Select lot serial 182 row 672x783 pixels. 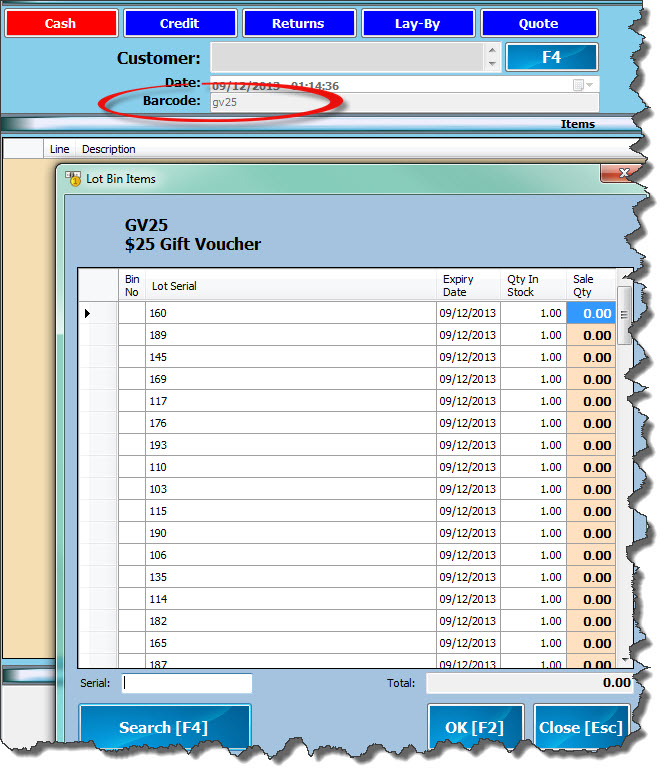pos(346,621)
